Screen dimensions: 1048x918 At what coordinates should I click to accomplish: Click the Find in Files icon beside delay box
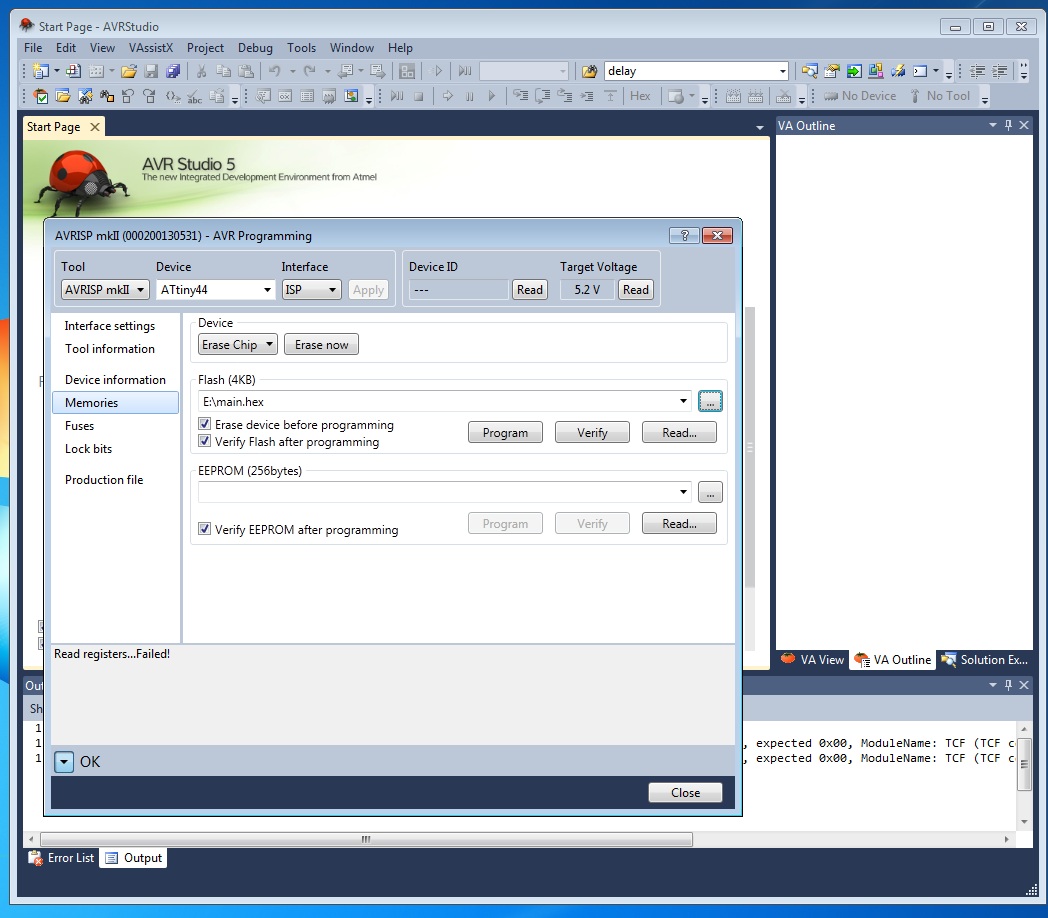pos(589,71)
